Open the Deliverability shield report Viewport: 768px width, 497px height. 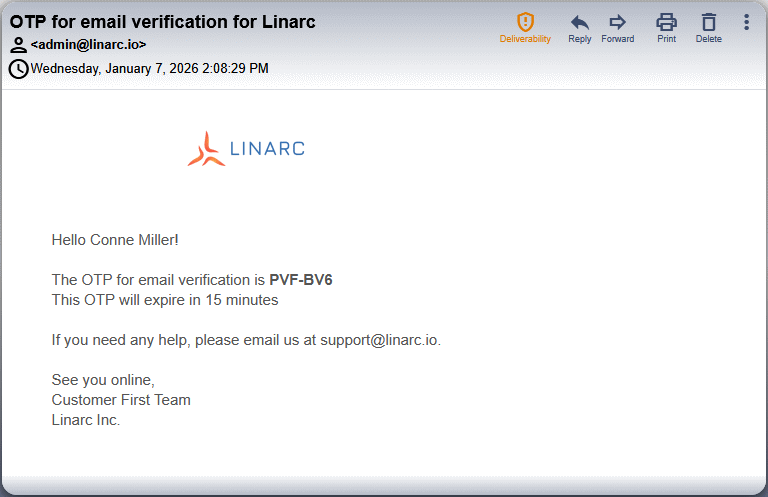tap(525, 27)
